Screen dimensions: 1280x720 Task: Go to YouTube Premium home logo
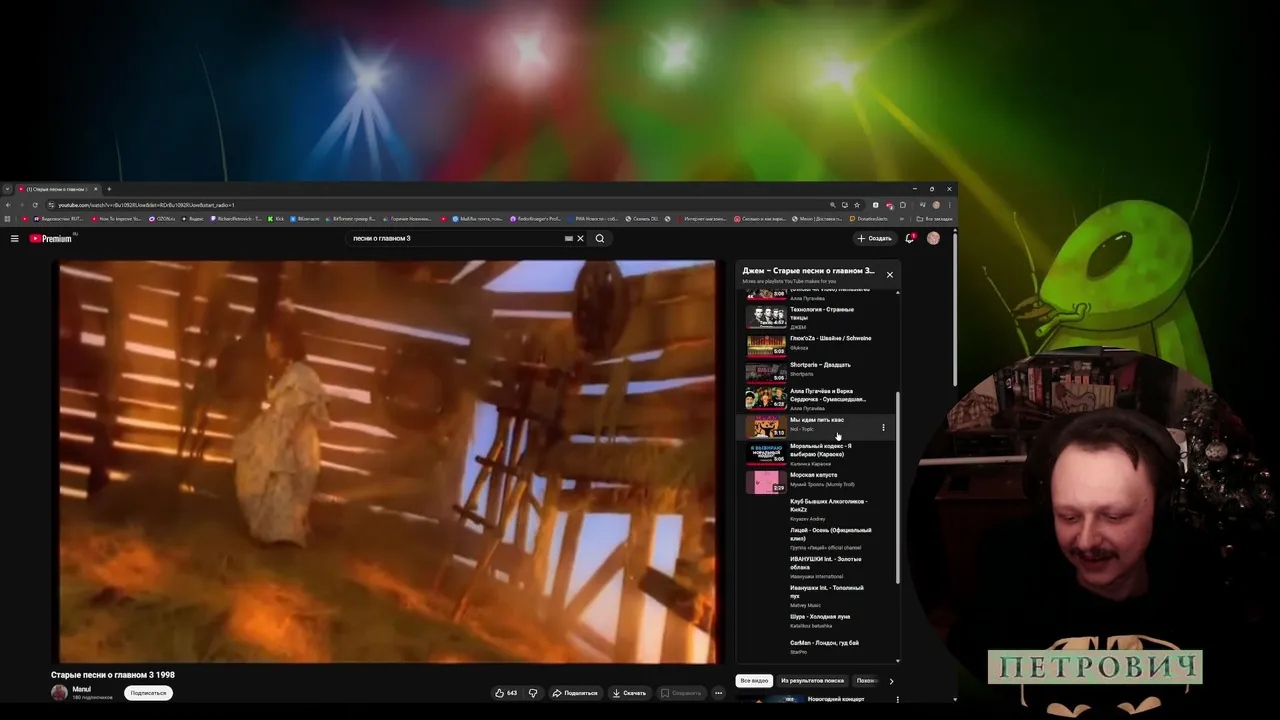[50, 238]
